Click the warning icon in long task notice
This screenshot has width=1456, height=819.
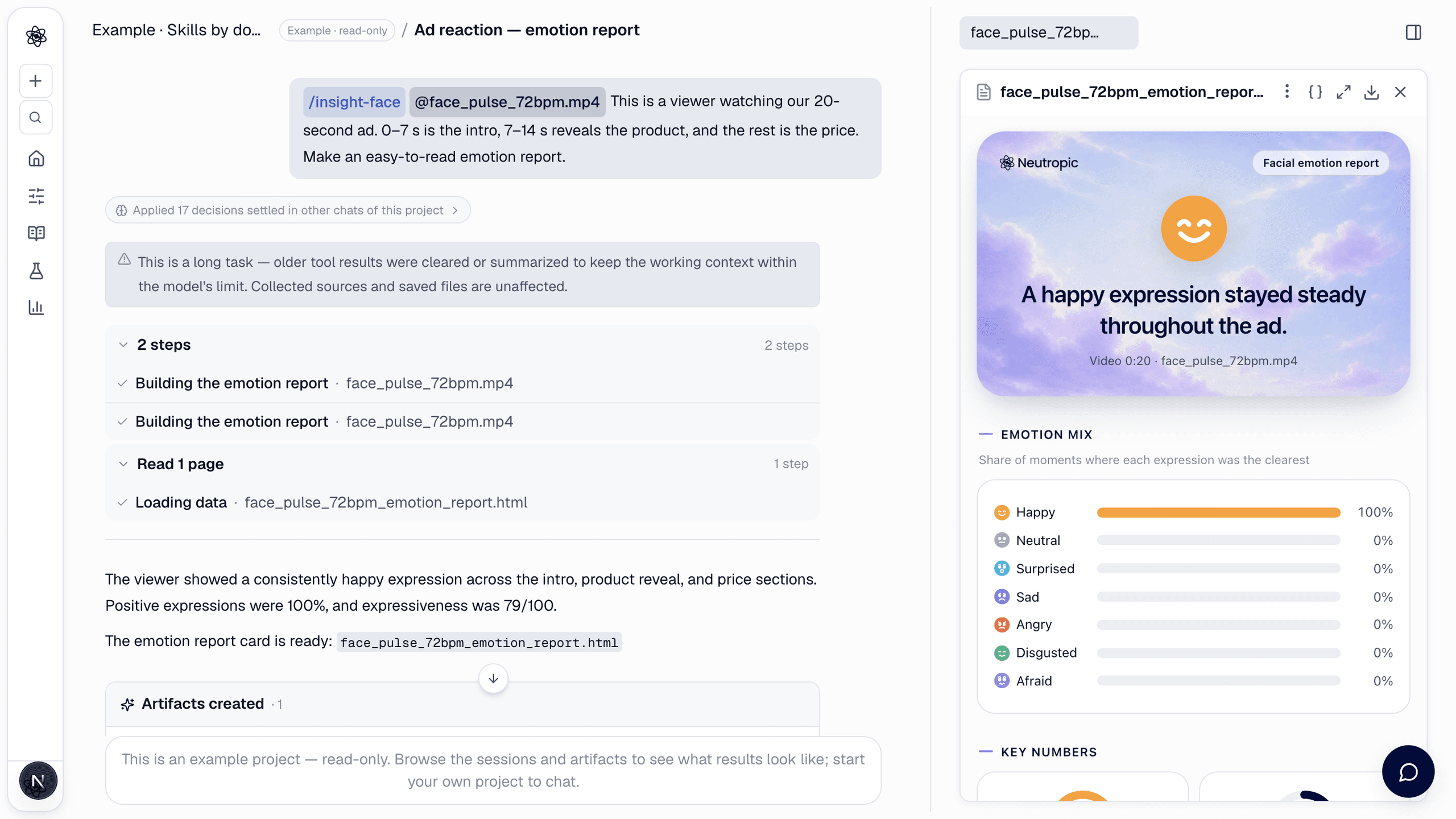(124, 260)
